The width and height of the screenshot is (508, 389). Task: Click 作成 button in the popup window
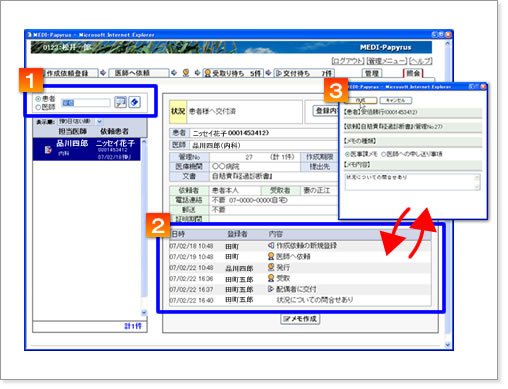361,100
